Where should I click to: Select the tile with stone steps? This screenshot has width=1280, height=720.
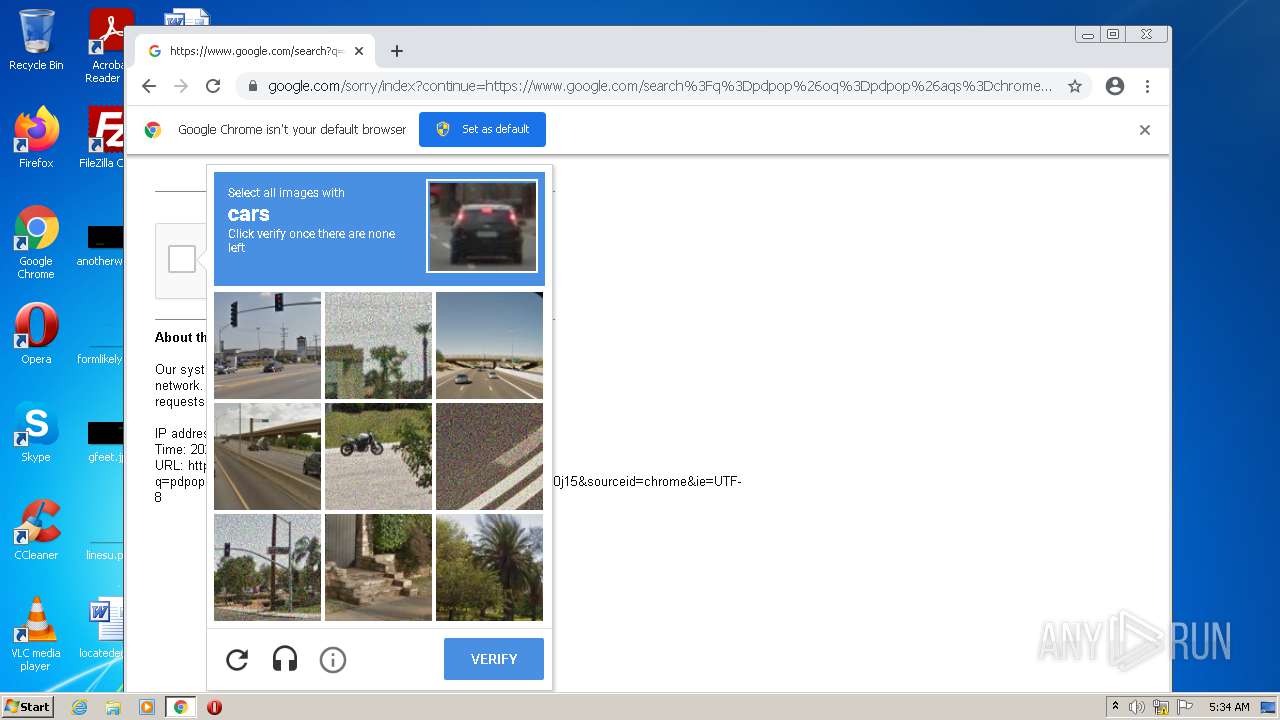click(x=378, y=567)
